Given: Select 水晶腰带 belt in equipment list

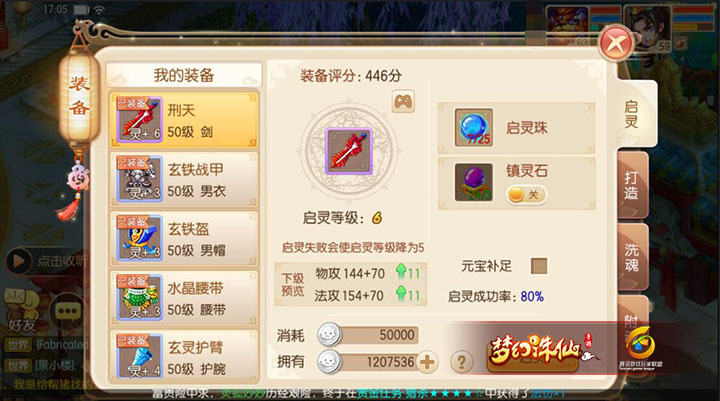Looking at the screenshot, I should click(184, 298).
